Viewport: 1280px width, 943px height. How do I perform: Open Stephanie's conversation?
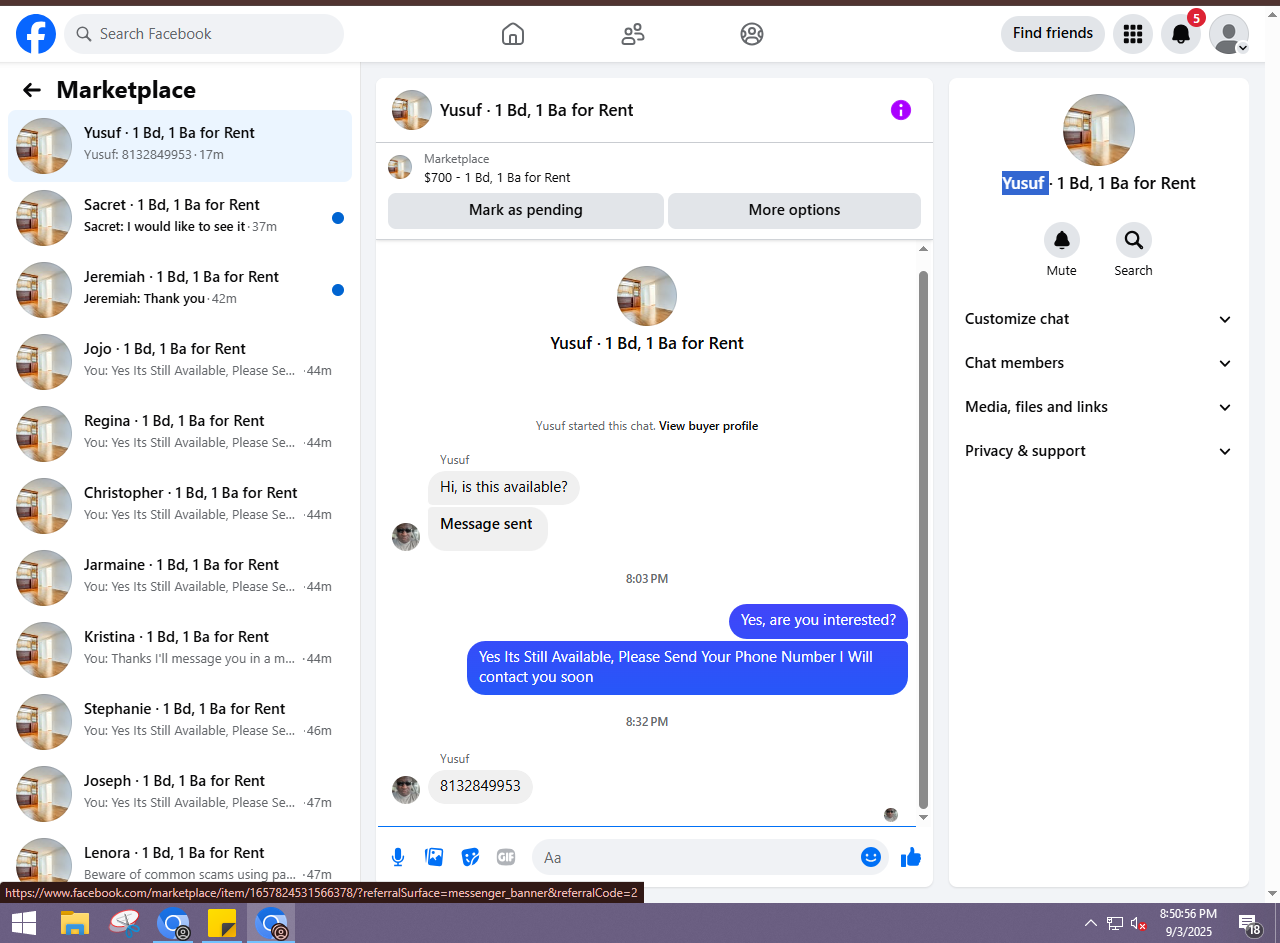(180, 722)
